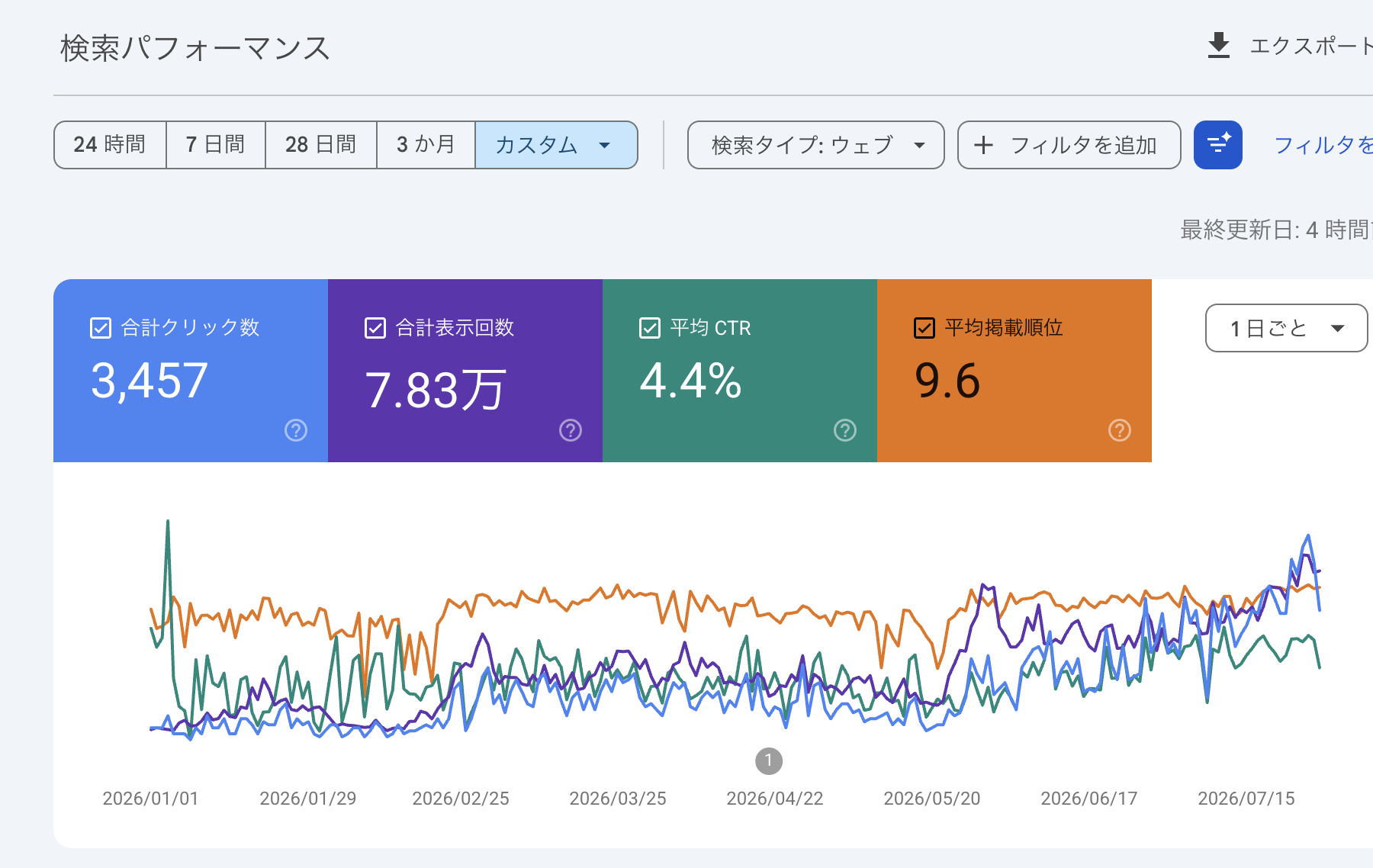The width and height of the screenshot is (1373, 868).
Task: Click the 2026/01/29 axis label
Action: [x=308, y=799]
